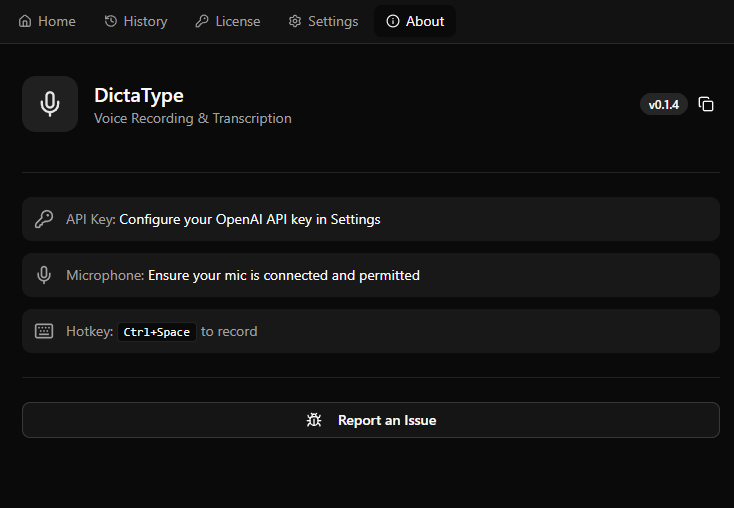
Task: Switch to the Home tab
Action: pyautogui.click(x=47, y=21)
